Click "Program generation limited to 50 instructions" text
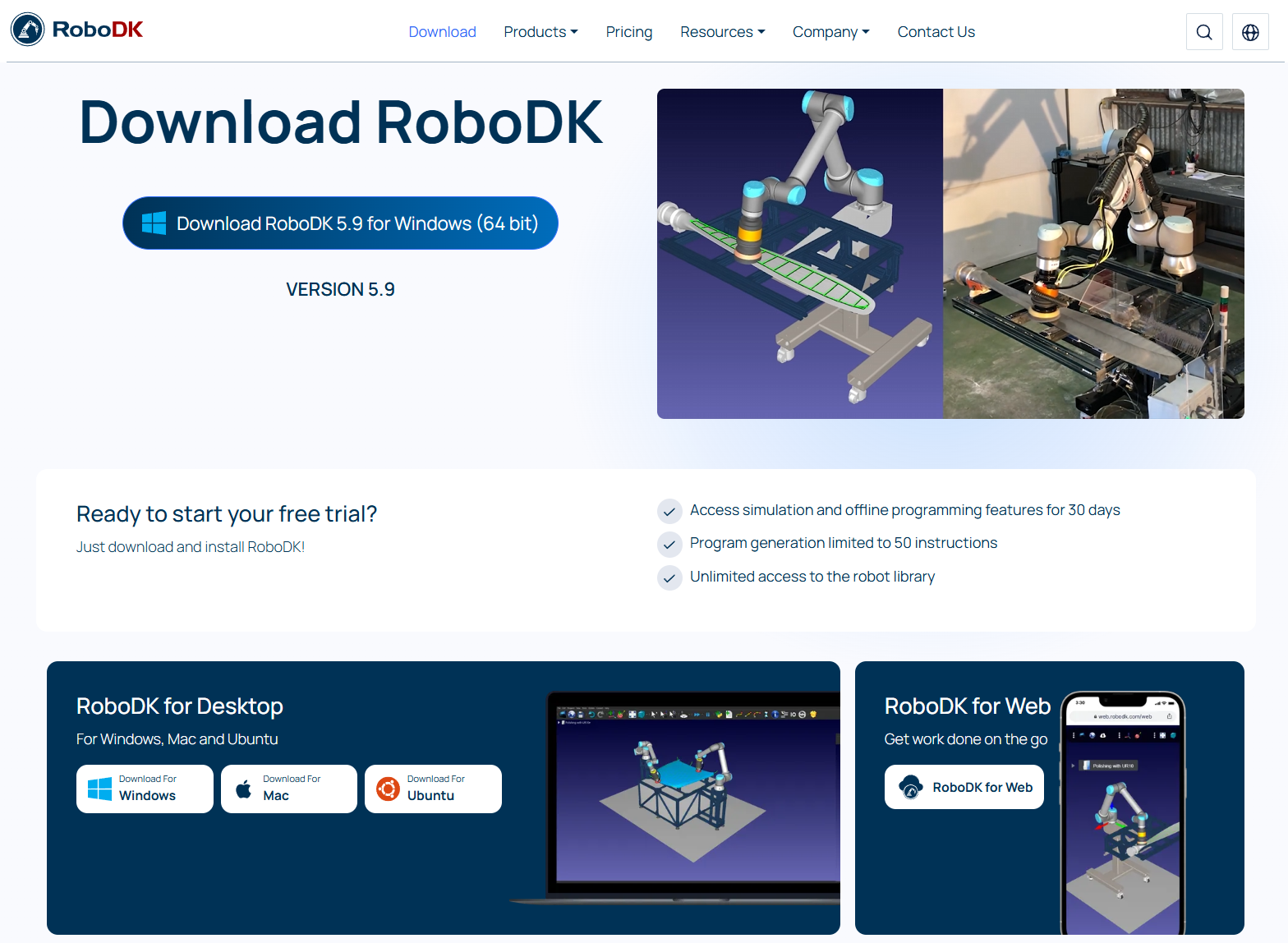Image resolution: width=1288 pixels, height=943 pixels. pyautogui.click(x=844, y=543)
